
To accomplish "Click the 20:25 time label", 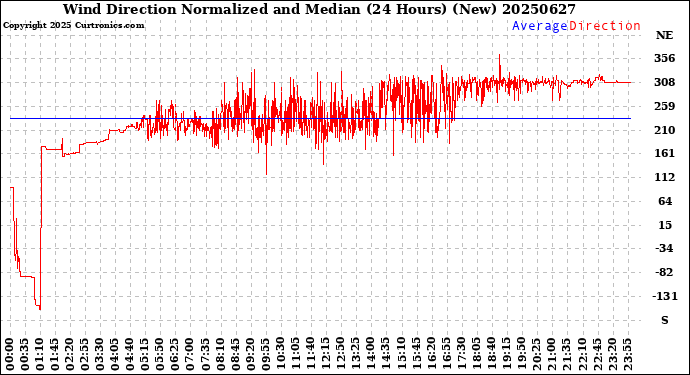I will coord(536,355).
